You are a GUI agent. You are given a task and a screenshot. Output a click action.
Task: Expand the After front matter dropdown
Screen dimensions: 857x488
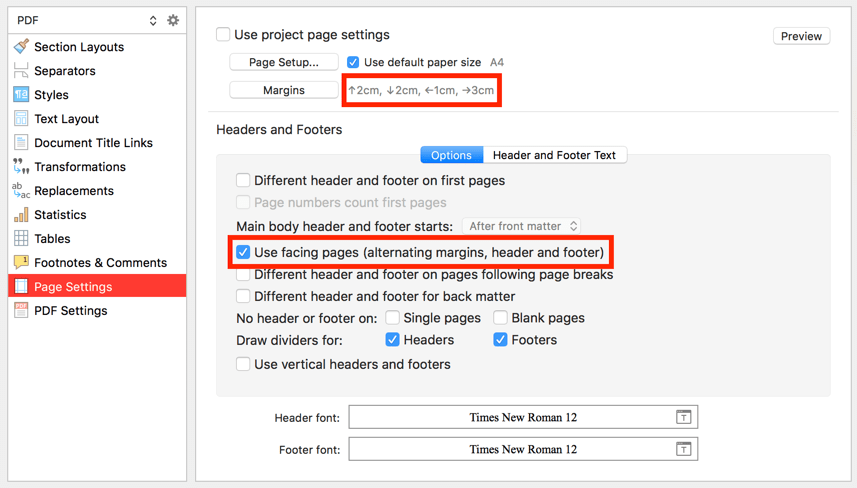tap(521, 226)
